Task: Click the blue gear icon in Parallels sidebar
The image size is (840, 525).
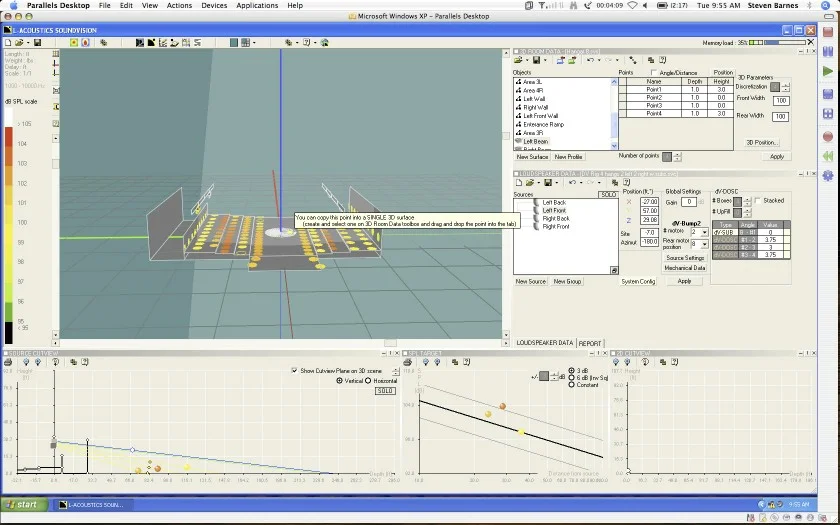Action: 828,176
